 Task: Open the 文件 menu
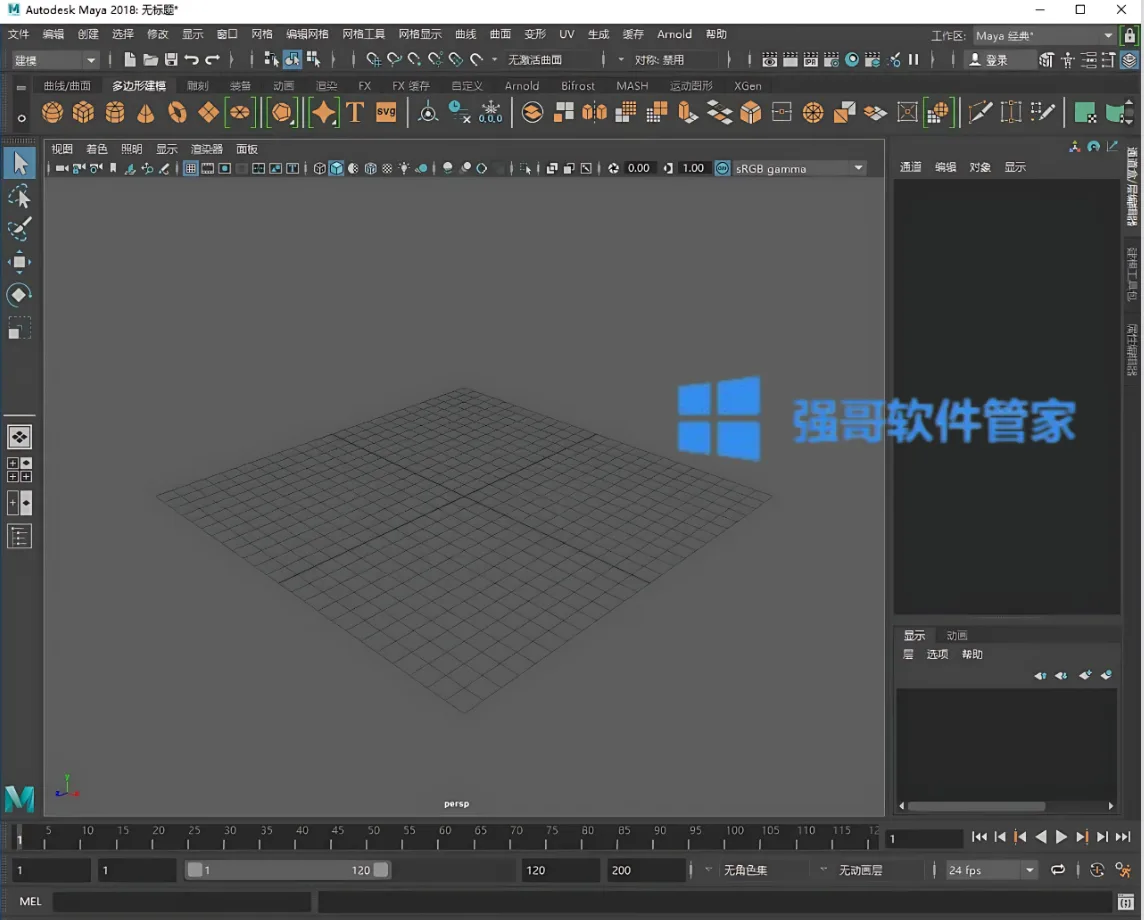point(18,34)
